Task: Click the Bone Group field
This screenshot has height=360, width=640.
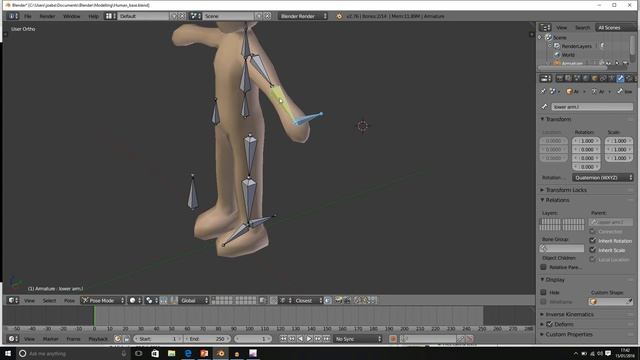Action: point(562,249)
